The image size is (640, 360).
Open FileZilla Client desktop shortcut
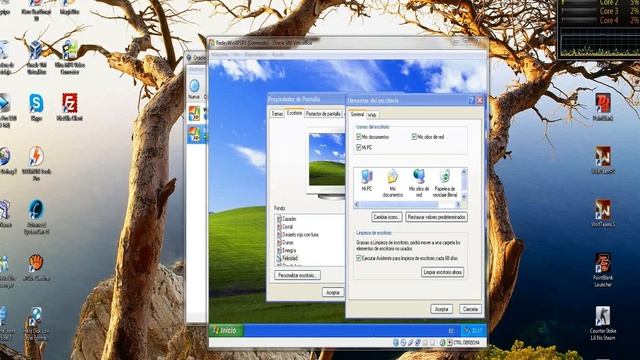(x=70, y=108)
